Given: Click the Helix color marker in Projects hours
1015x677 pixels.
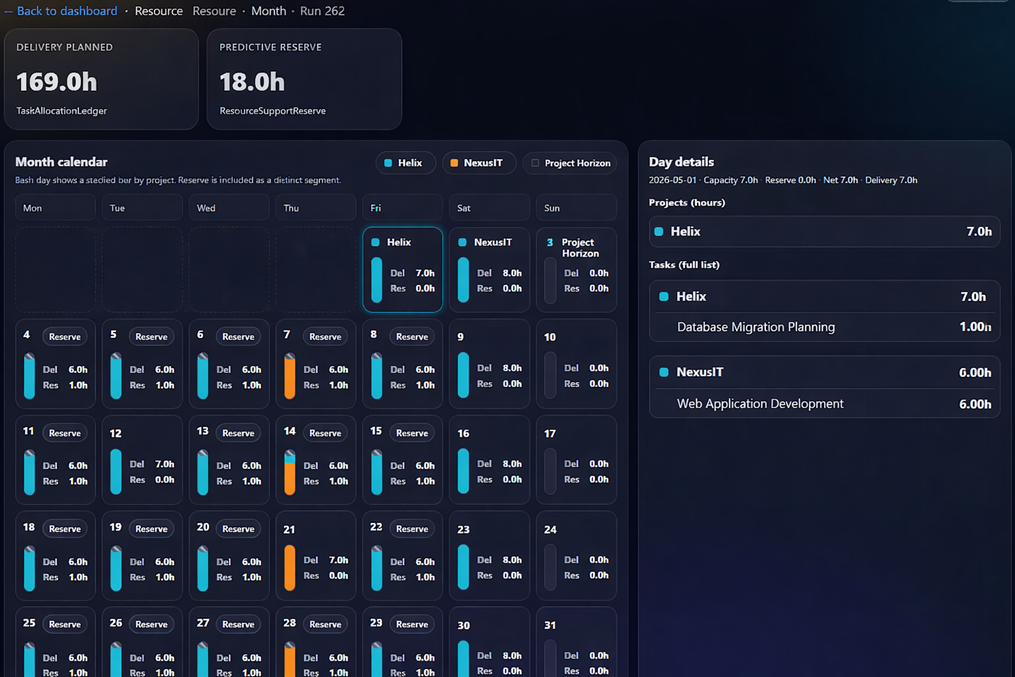Looking at the screenshot, I should click(659, 232).
